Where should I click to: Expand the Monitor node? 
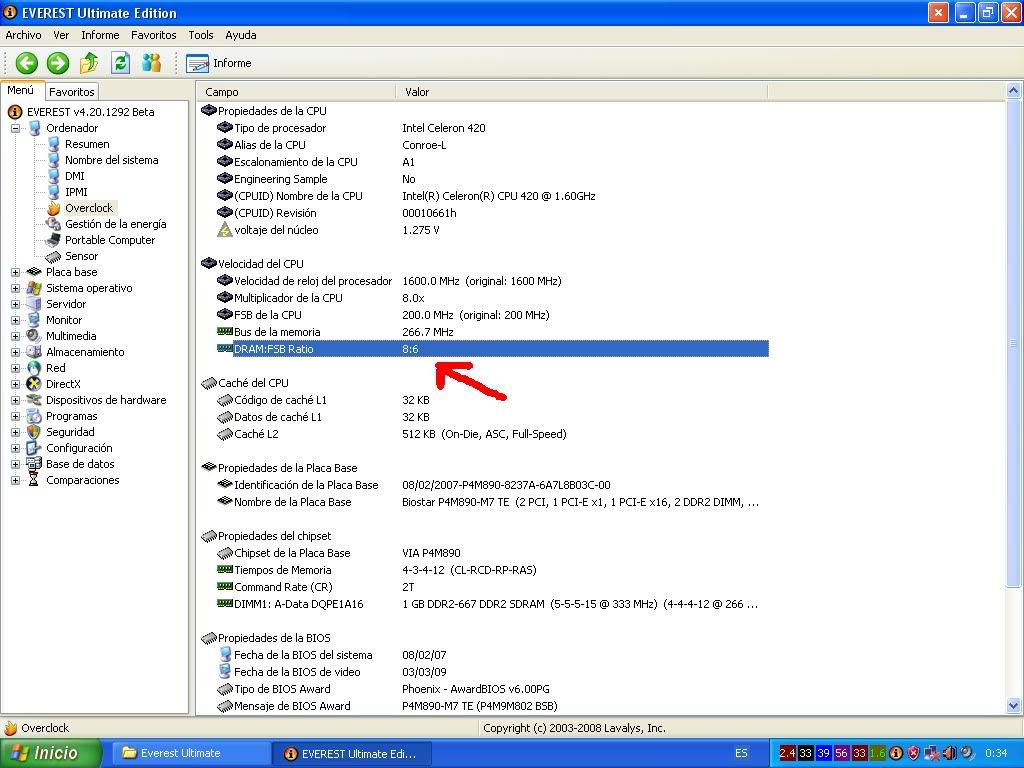pos(15,320)
